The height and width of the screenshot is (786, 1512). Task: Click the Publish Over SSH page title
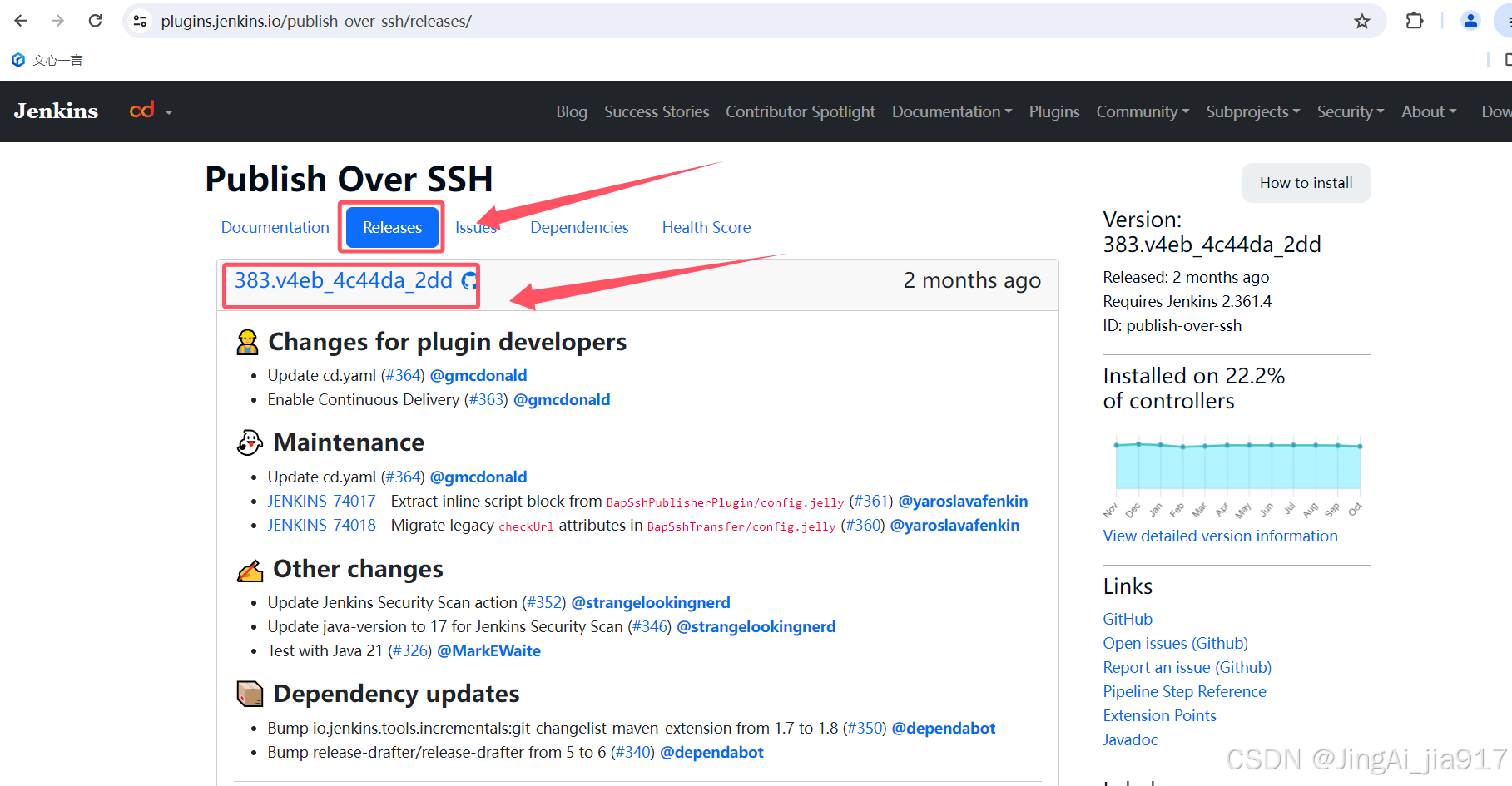click(349, 179)
